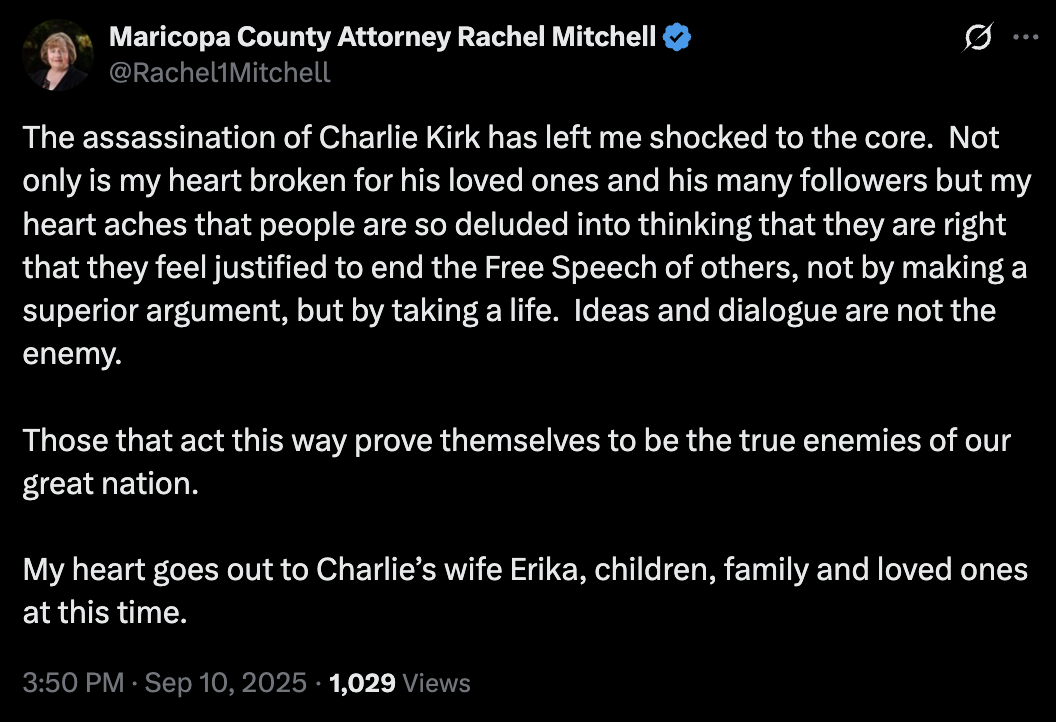Open Rachel Mitchell's profile avatar photo
1056x722 pixels.
[56, 55]
